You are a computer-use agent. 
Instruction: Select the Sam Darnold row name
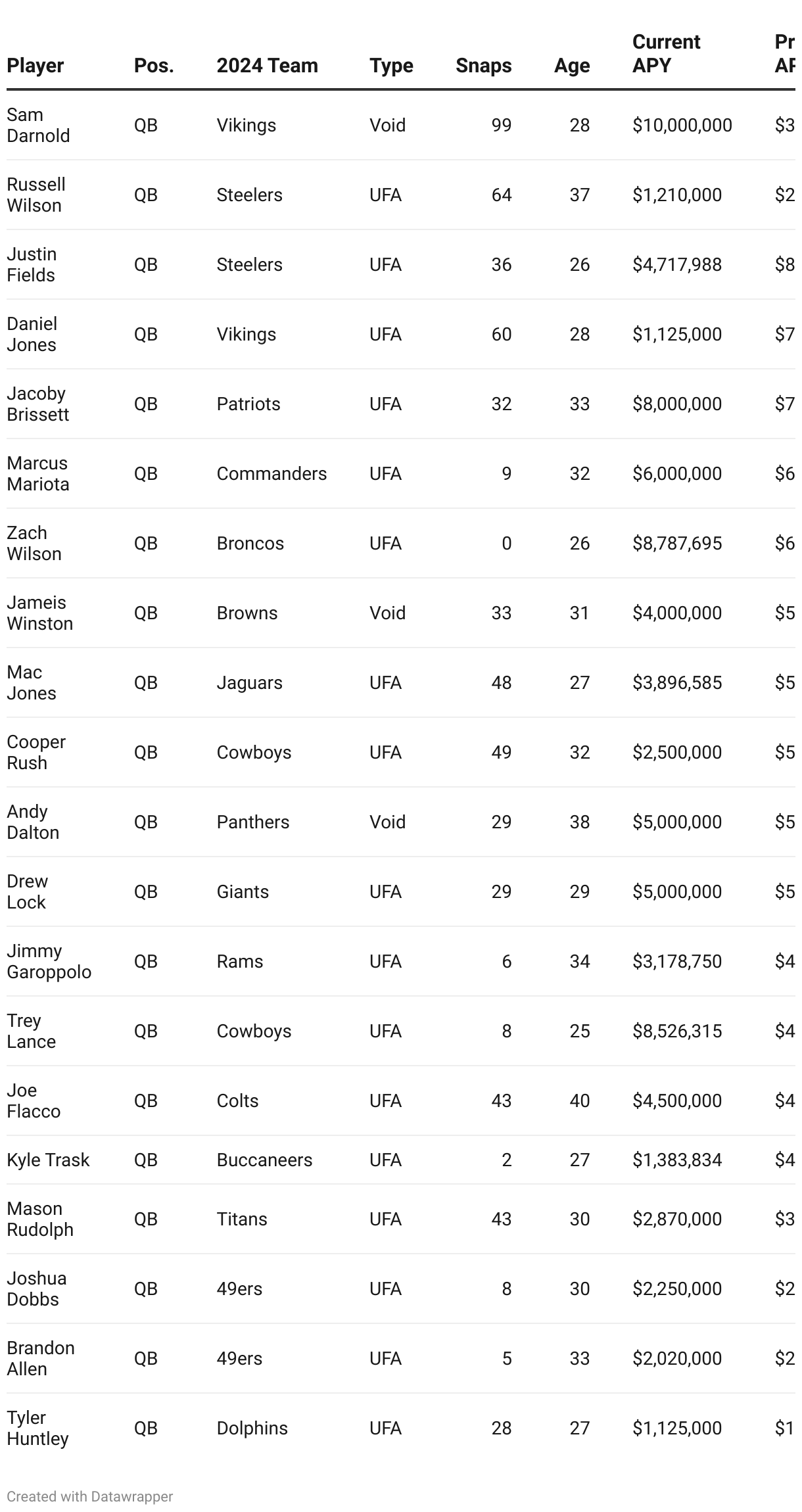click(x=38, y=125)
